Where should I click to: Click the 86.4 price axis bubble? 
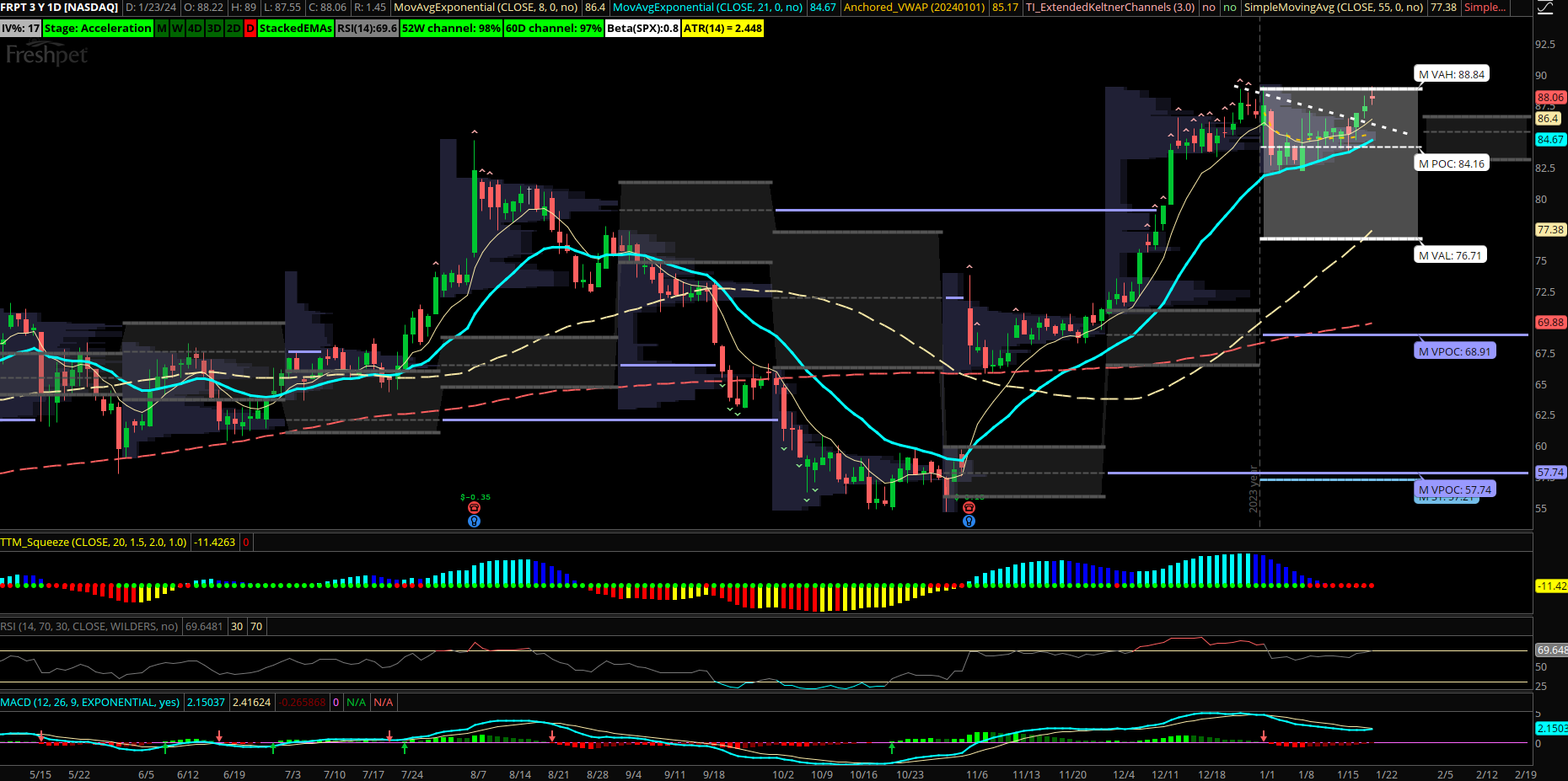pos(1548,119)
